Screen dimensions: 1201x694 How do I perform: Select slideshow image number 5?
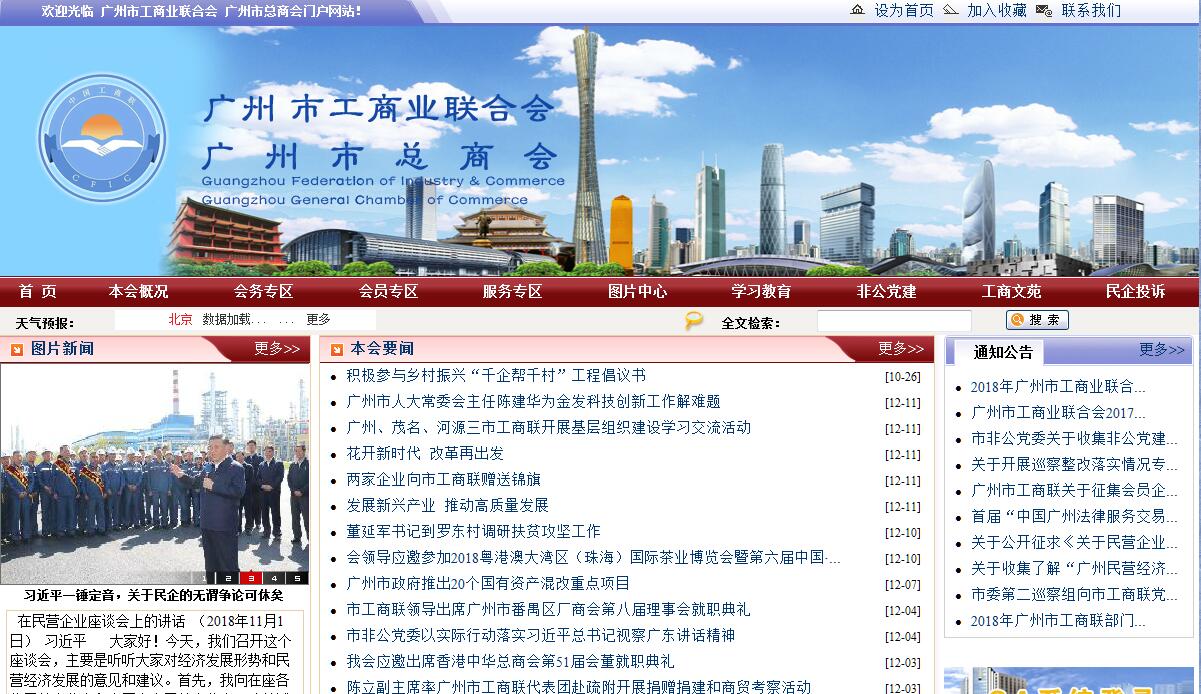click(297, 578)
